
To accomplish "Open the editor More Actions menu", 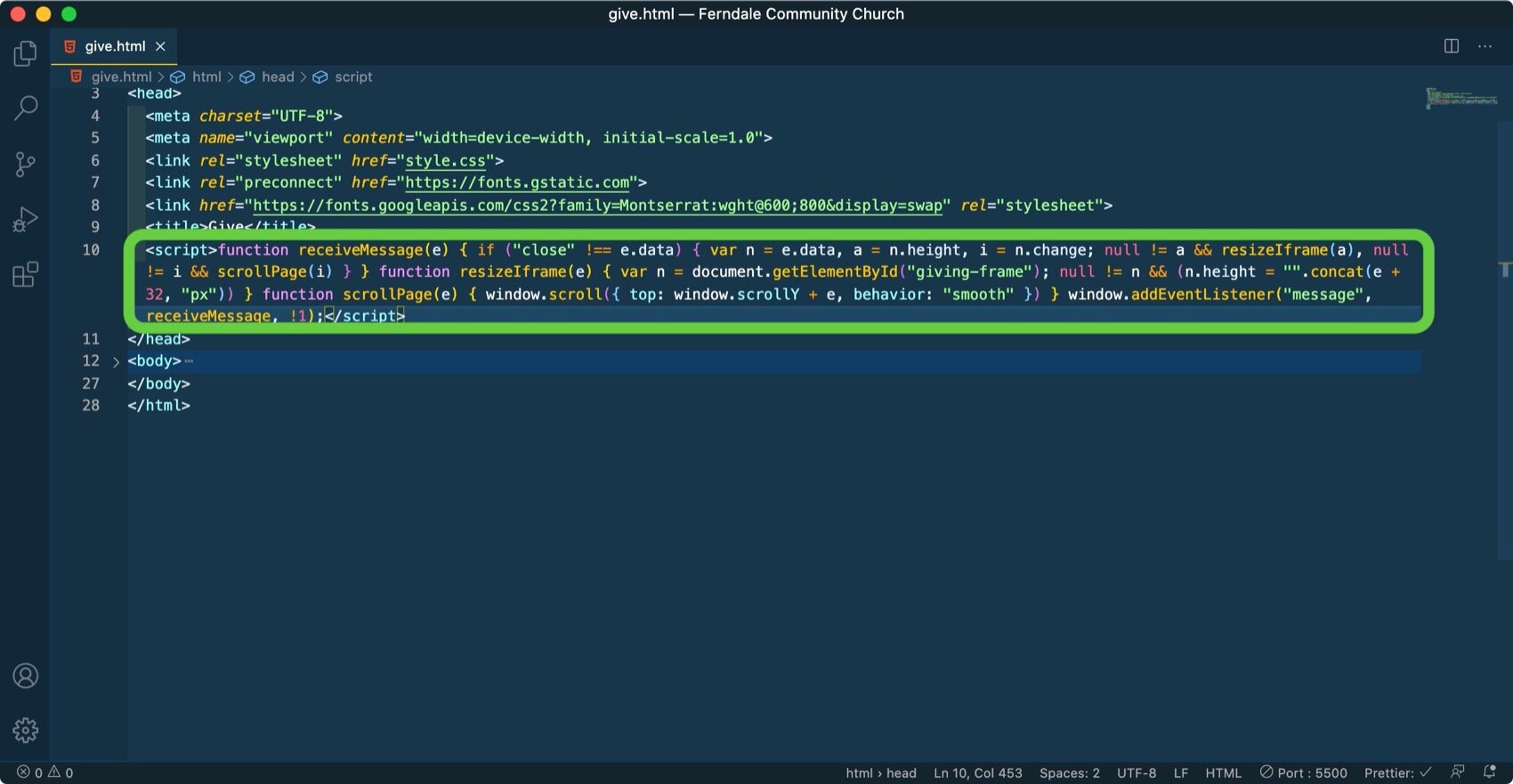I will tap(1485, 46).
